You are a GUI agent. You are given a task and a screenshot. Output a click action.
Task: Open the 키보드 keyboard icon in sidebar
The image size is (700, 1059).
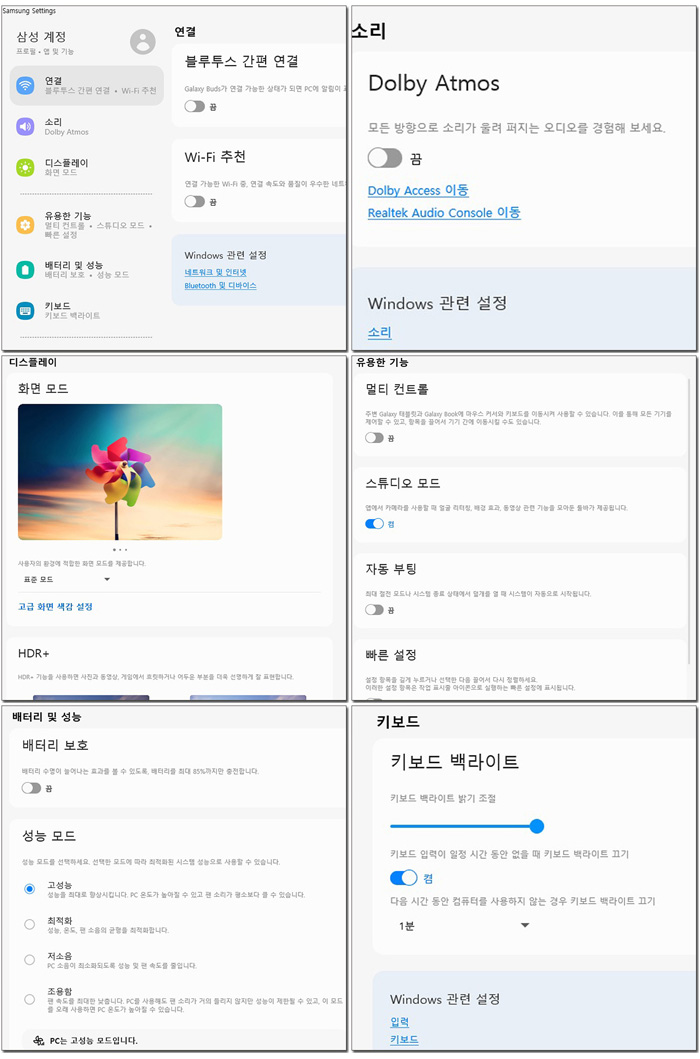[26, 311]
